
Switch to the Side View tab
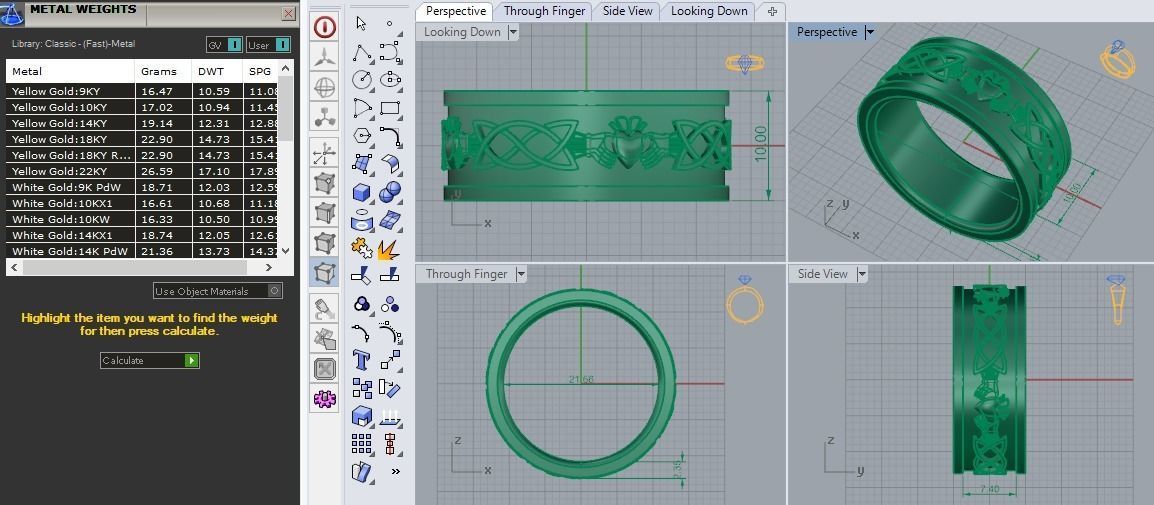pyautogui.click(x=627, y=11)
